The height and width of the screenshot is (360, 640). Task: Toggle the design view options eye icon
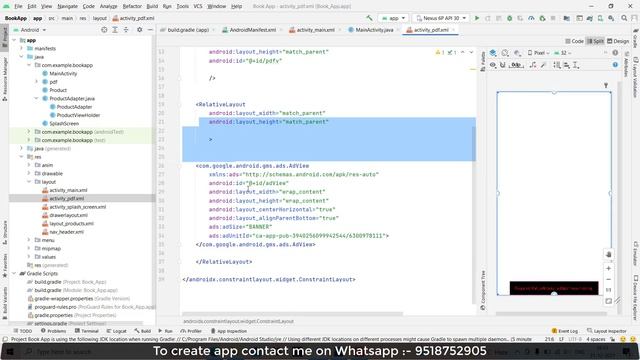point(493,65)
